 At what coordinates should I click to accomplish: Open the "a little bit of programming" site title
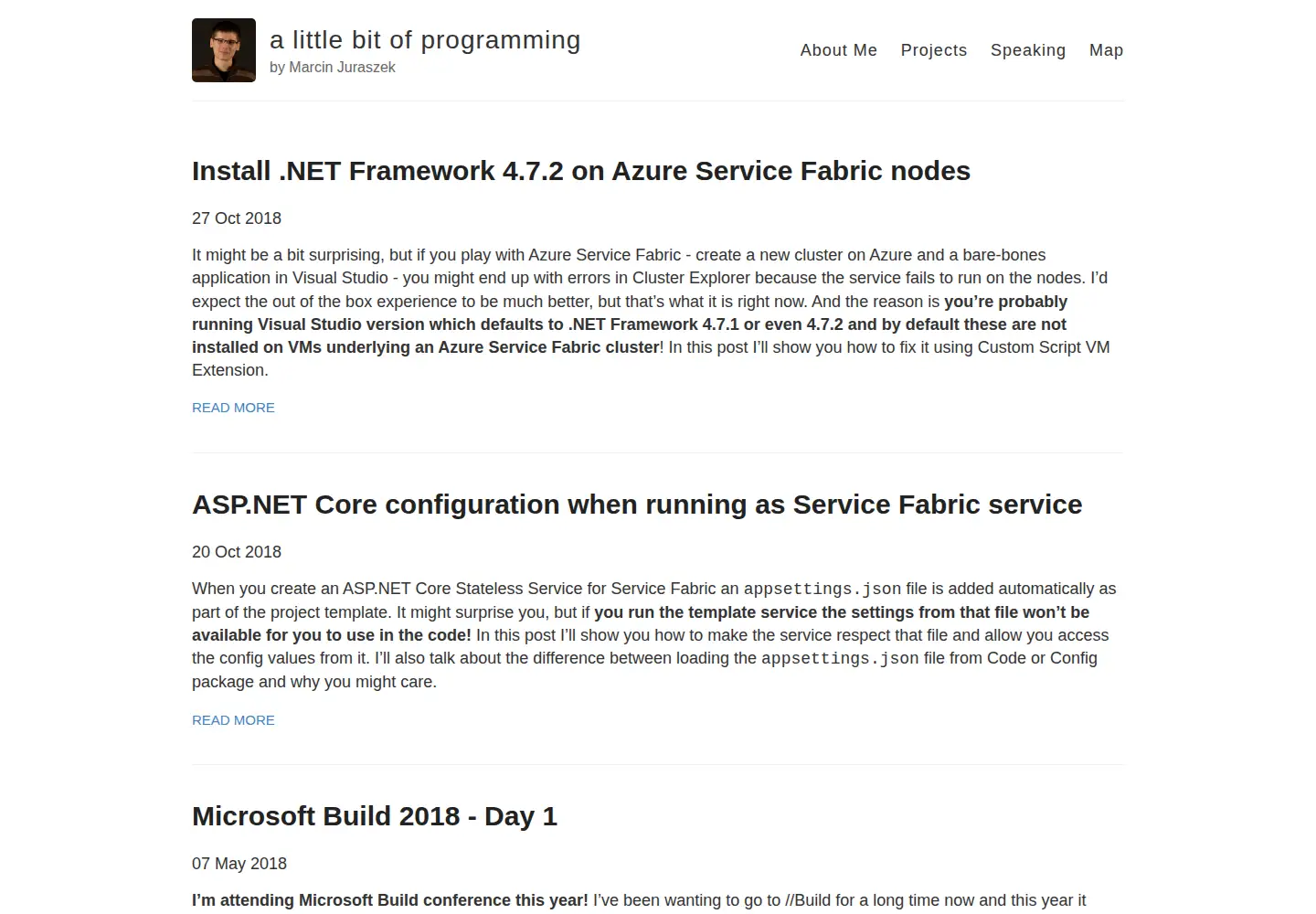point(425,40)
